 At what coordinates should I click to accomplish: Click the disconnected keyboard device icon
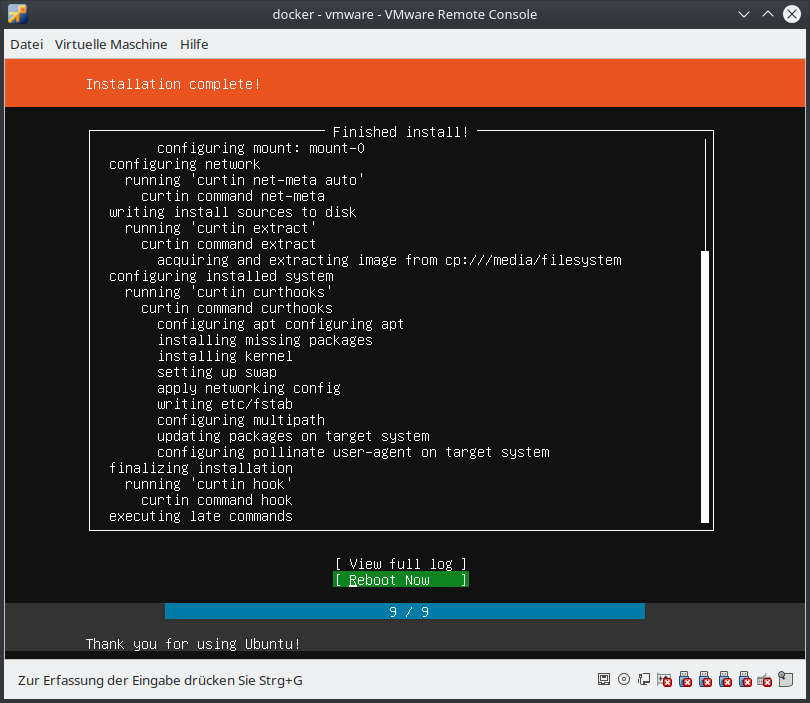coord(765,680)
